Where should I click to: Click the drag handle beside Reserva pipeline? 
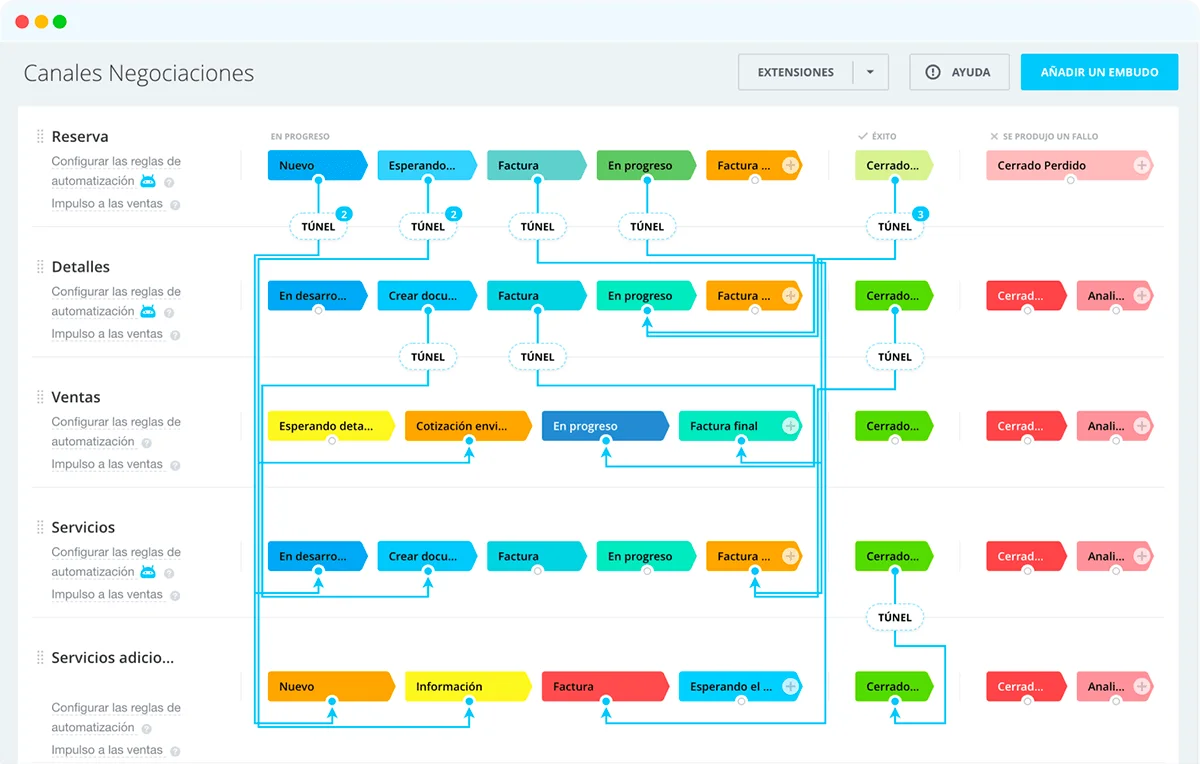40,137
